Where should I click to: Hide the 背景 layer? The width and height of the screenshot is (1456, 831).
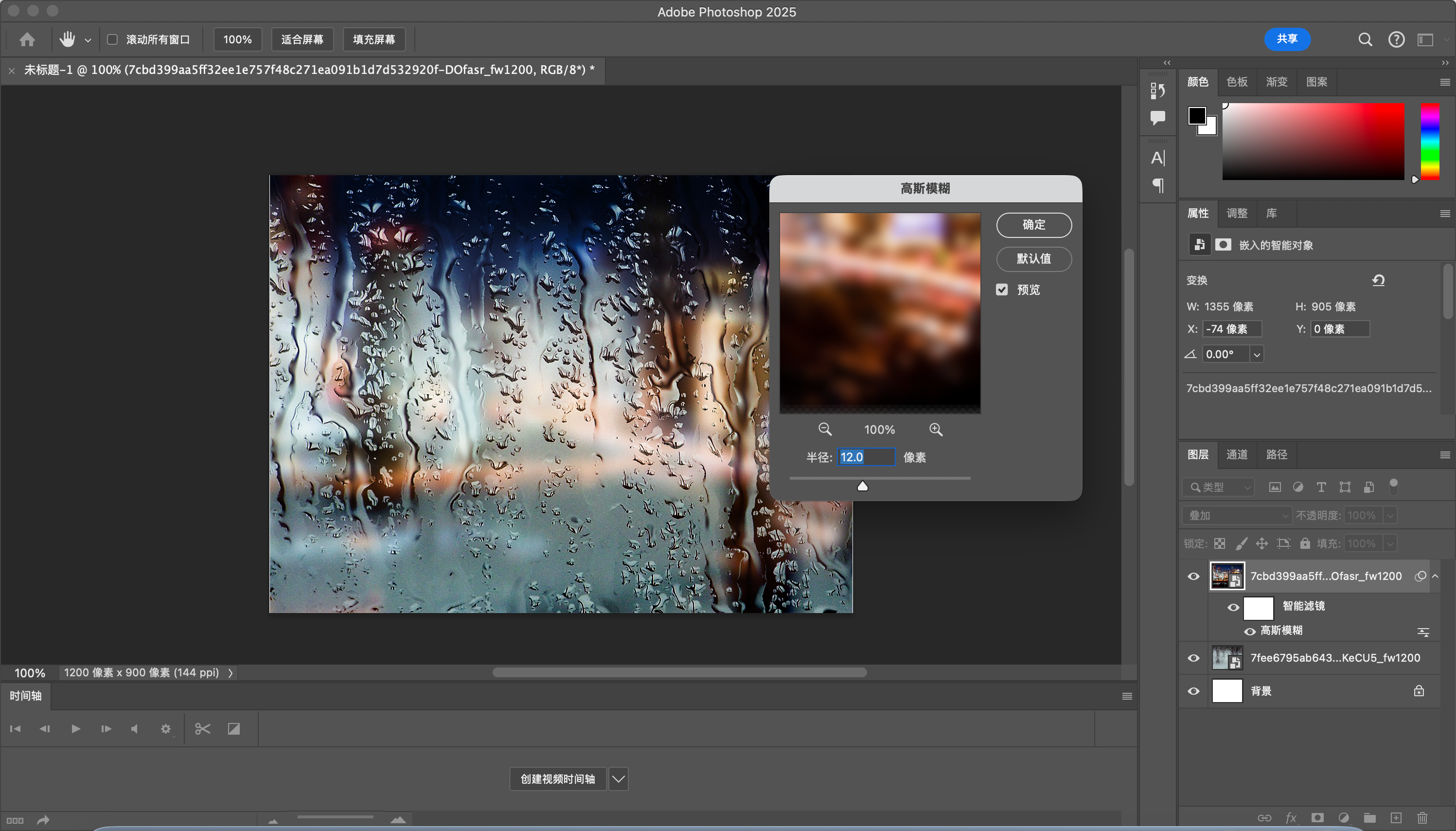tap(1193, 691)
